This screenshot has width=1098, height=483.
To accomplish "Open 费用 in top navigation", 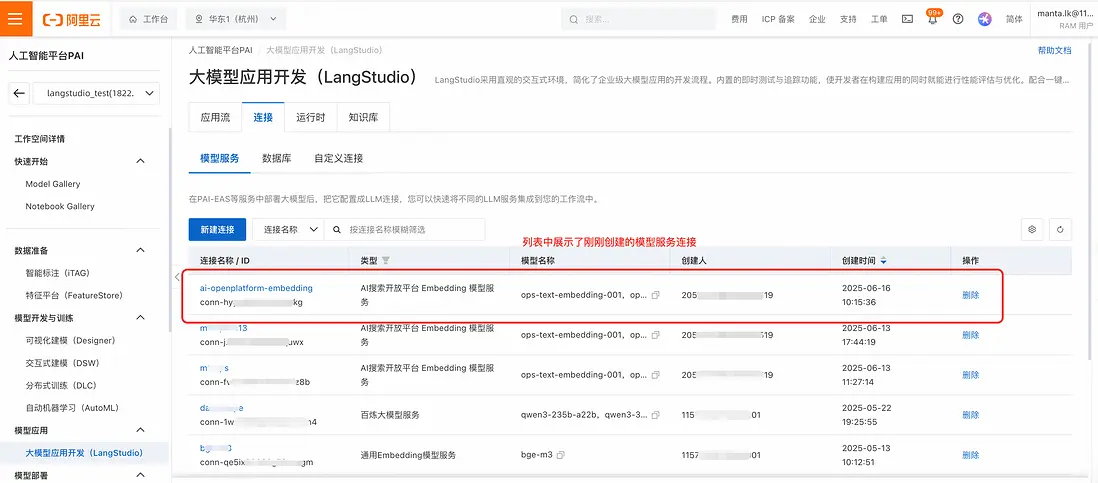I will [739, 19].
